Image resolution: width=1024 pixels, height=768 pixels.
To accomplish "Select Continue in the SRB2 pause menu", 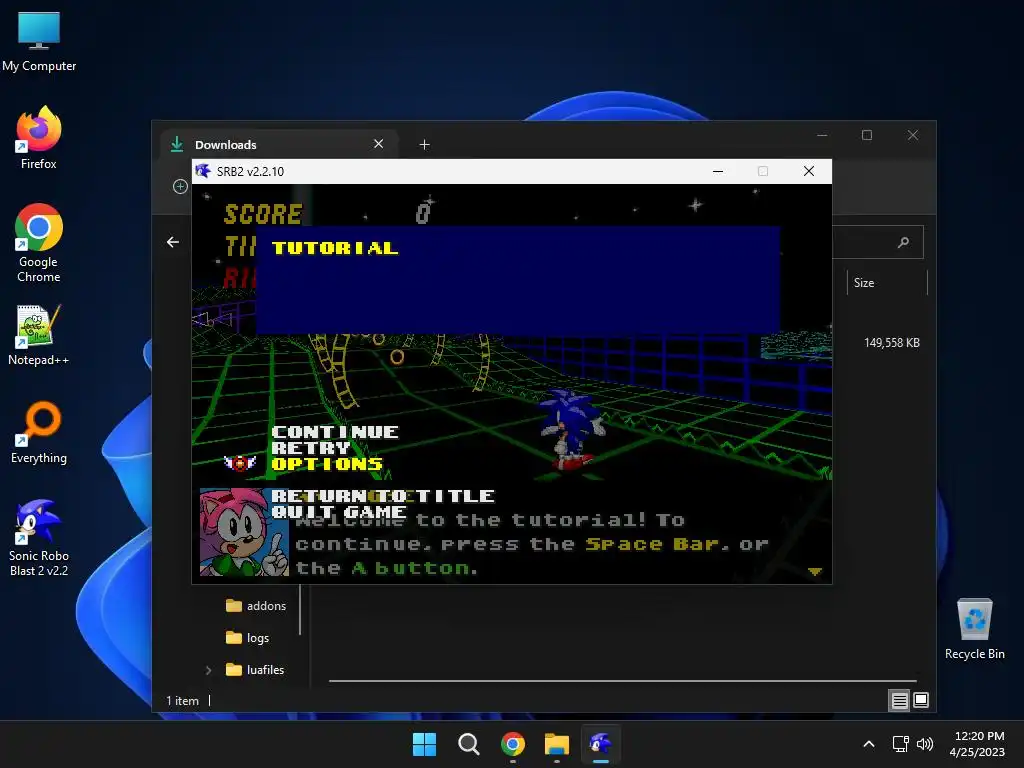I will (x=335, y=432).
